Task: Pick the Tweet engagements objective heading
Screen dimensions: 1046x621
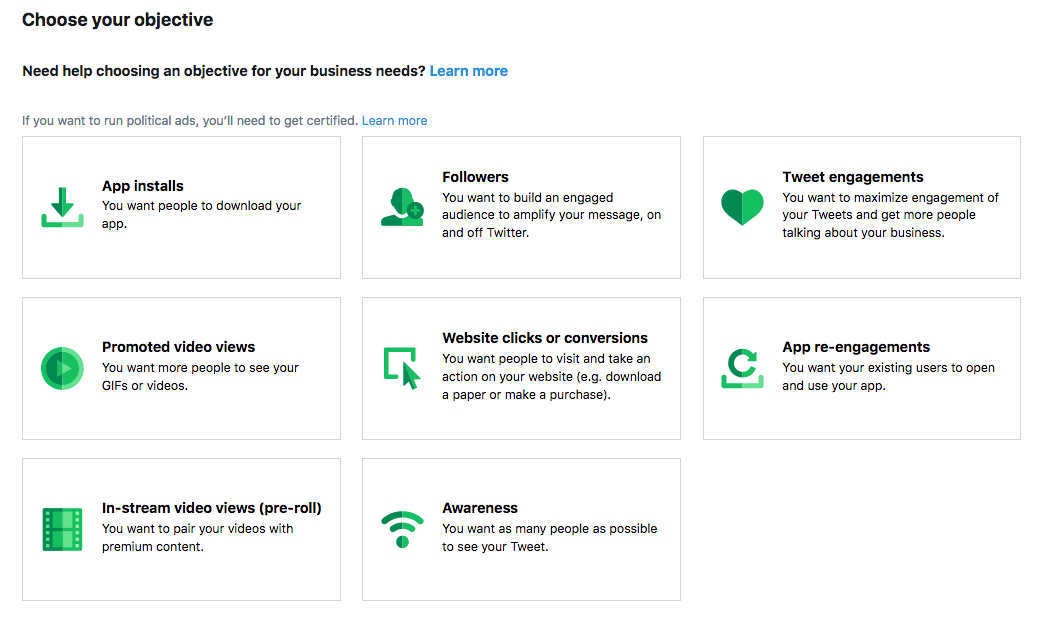Action: [x=853, y=177]
